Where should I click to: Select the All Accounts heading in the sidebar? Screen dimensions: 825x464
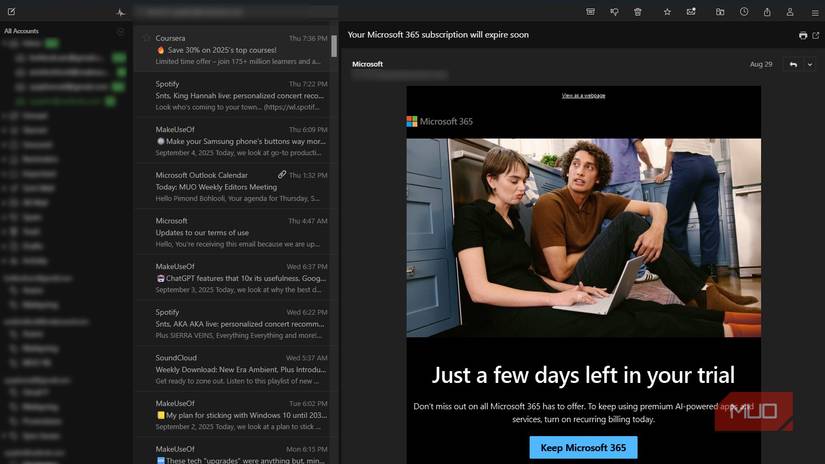22,31
